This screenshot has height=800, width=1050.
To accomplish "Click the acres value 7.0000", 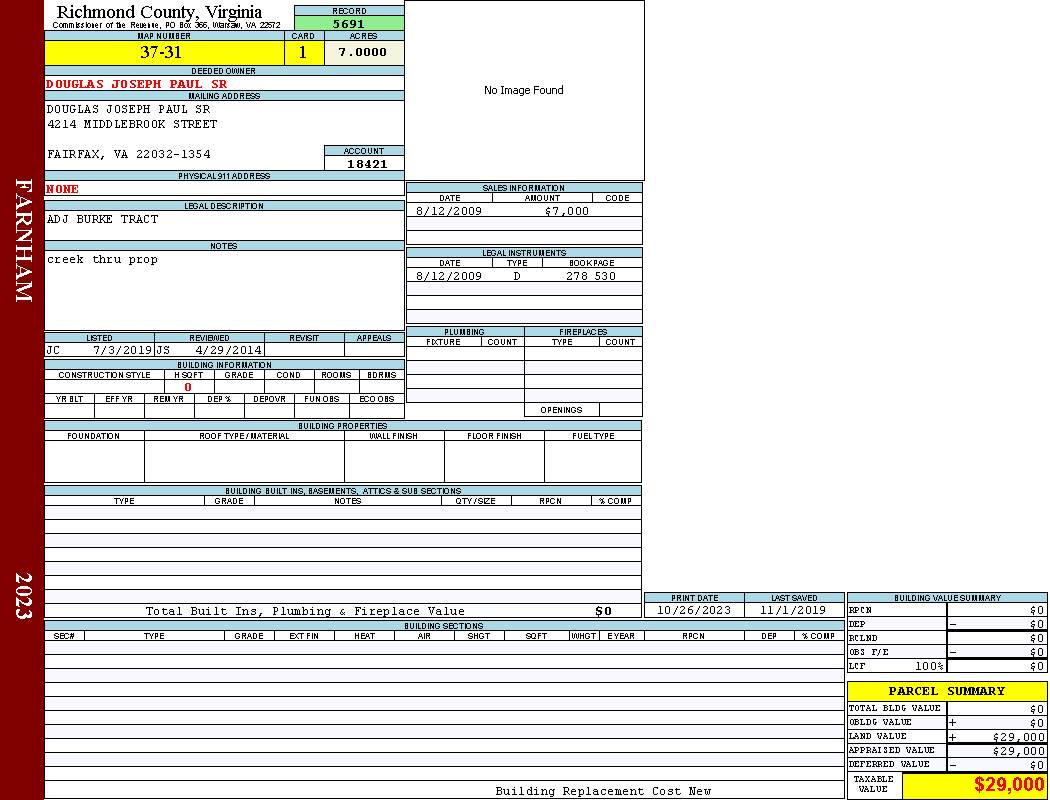I will click(x=363, y=53).
